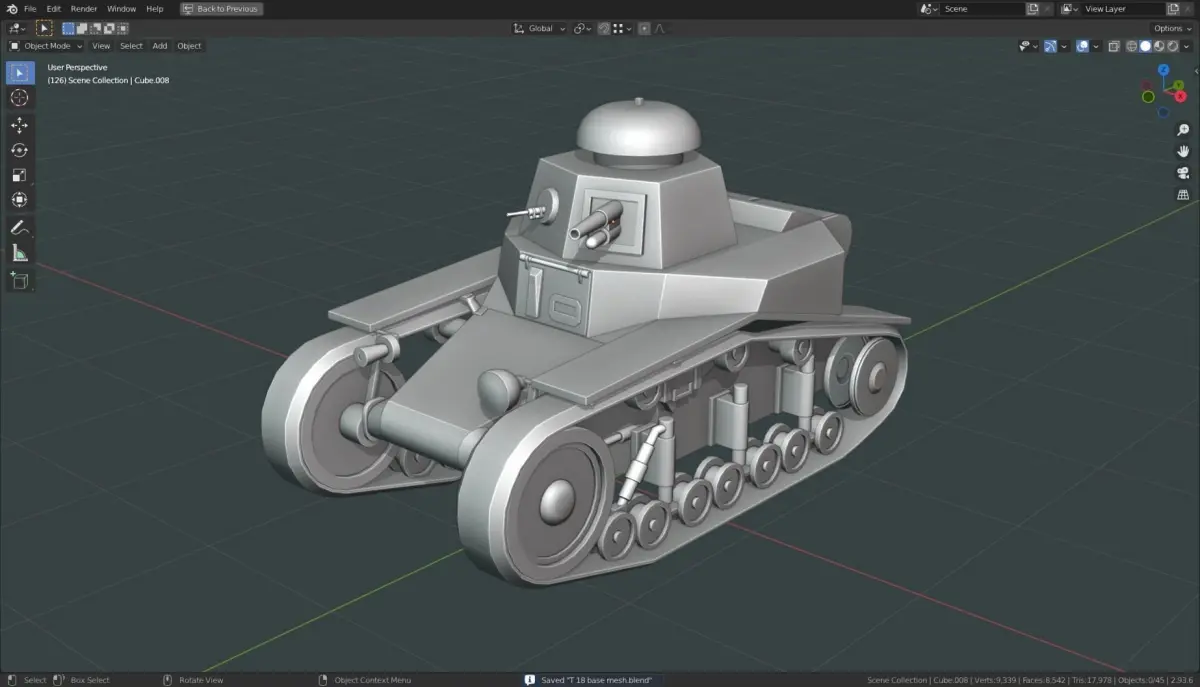Screen dimensions: 1200x687
Task: Activate the Annotate pencil tool
Action: click(x=20, y=228)
